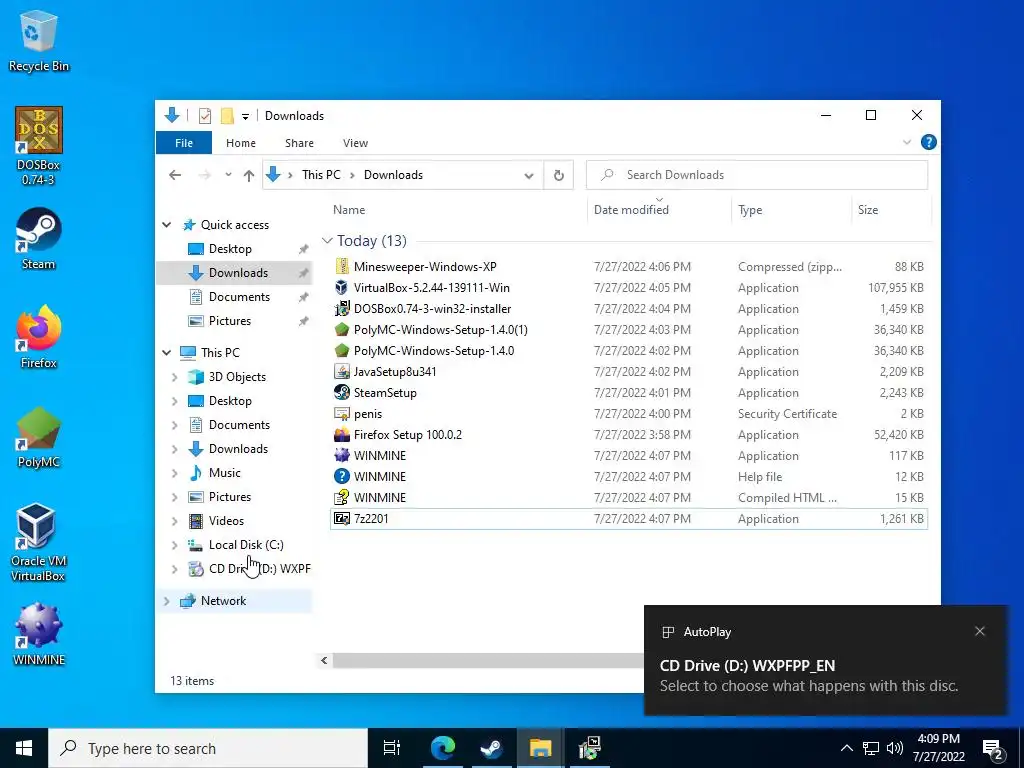Open Task View on the taskbar
The image size is (1024, 768).
coord(392,748)
